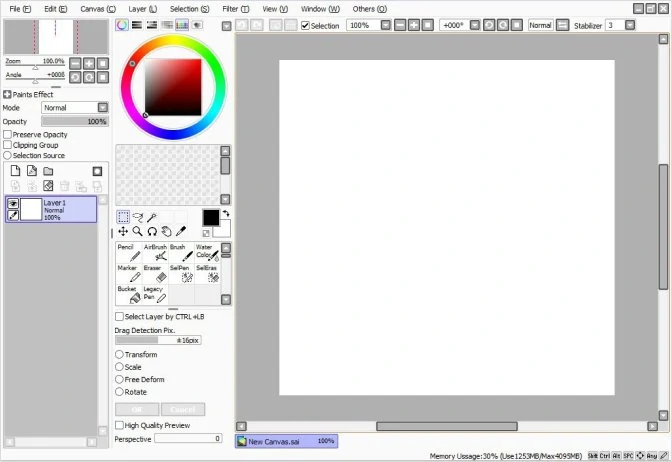
Task: Choose the Marker tool
Action: pos(129,273)
